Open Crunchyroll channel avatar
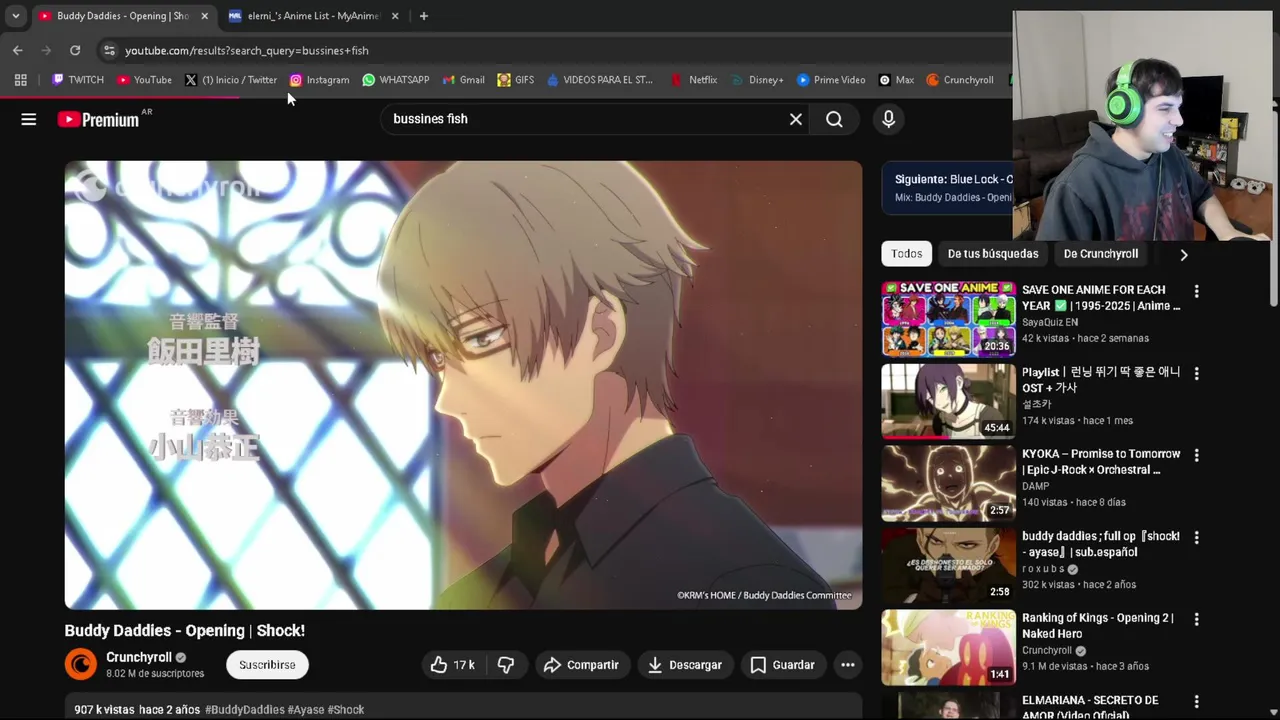Screen dimensions: 1280x720 pyautogui.click(x=81, y=665)
